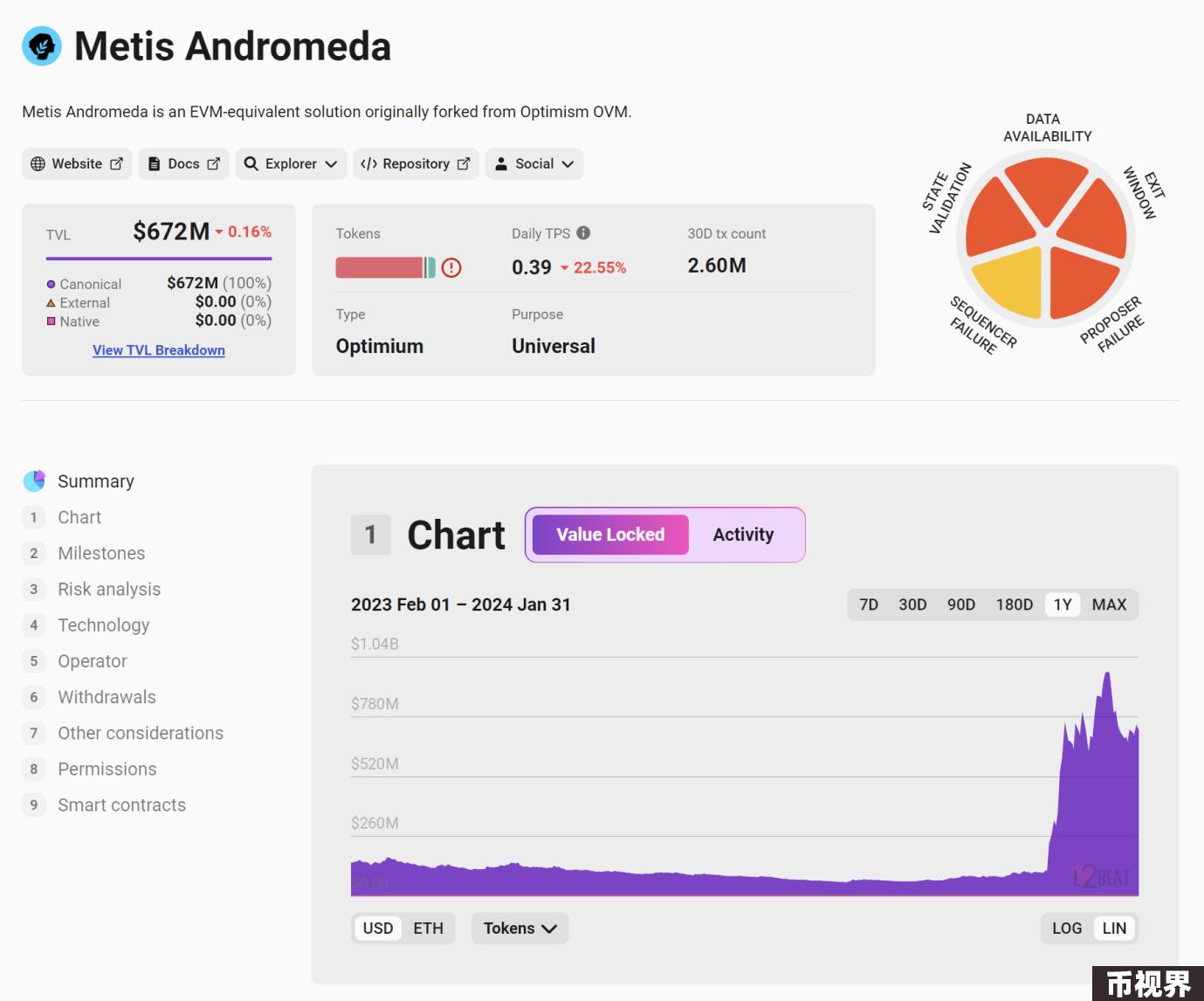Jump to Chart section in sidebar
Viewport: 1204px width, 1001px height.
[79, 517]
